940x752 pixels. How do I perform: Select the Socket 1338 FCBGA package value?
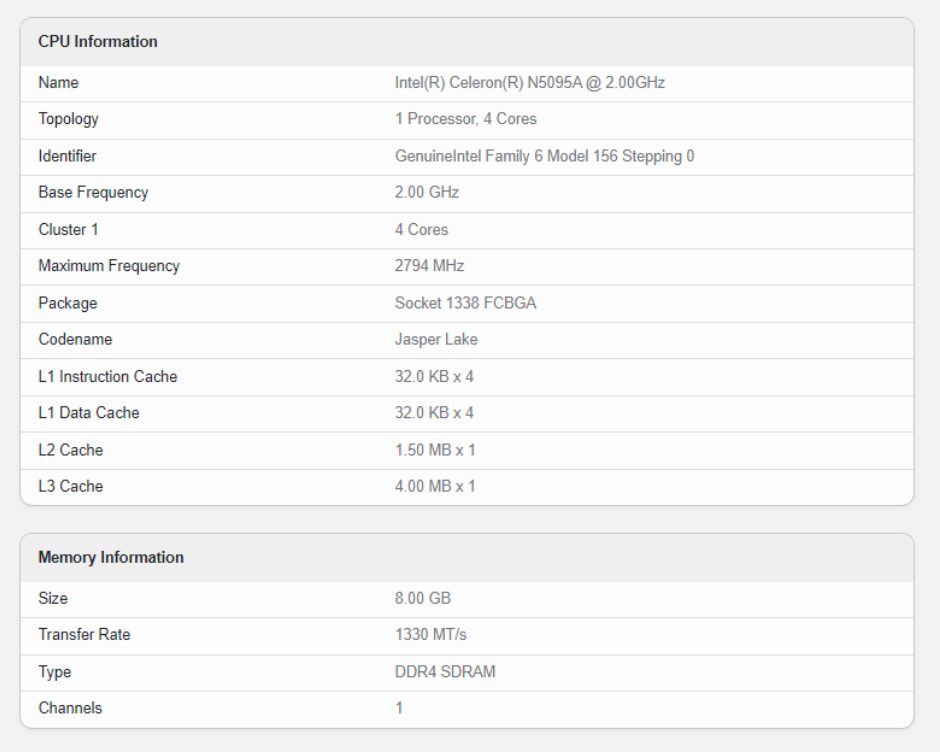click(465, 303)
